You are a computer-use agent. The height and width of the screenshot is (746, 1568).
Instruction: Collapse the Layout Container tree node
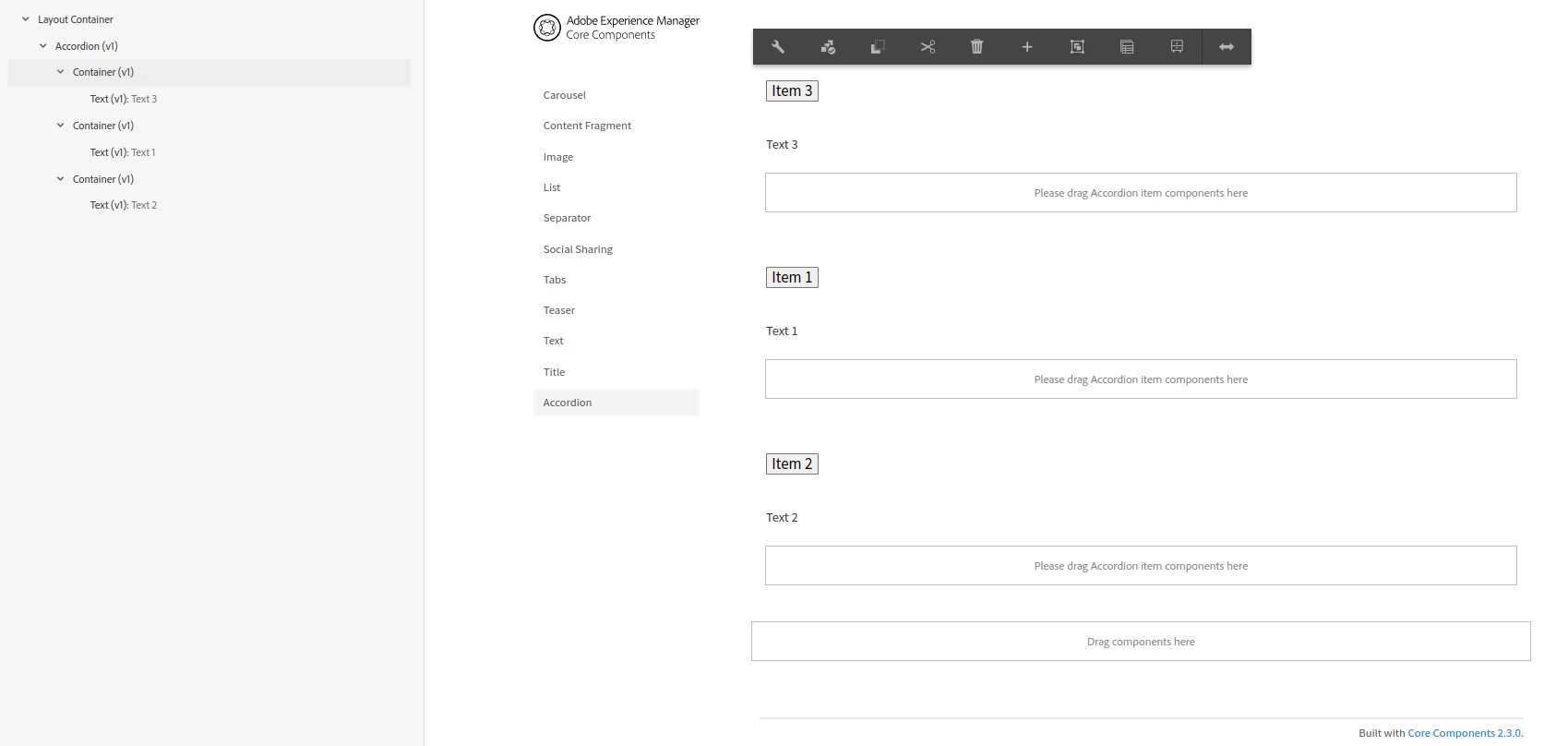(26, 19)
